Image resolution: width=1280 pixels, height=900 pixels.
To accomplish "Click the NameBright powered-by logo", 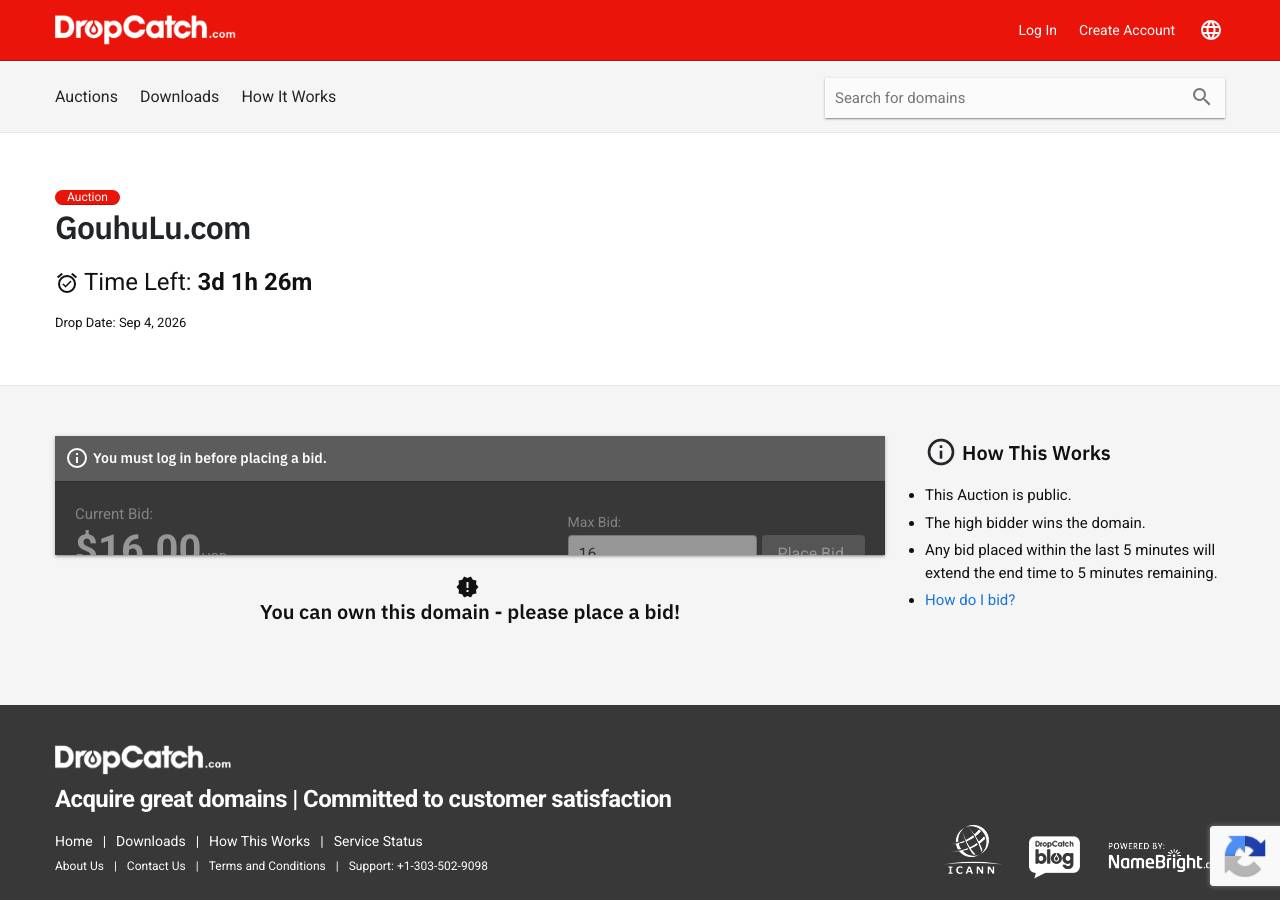I will 1158,857.
